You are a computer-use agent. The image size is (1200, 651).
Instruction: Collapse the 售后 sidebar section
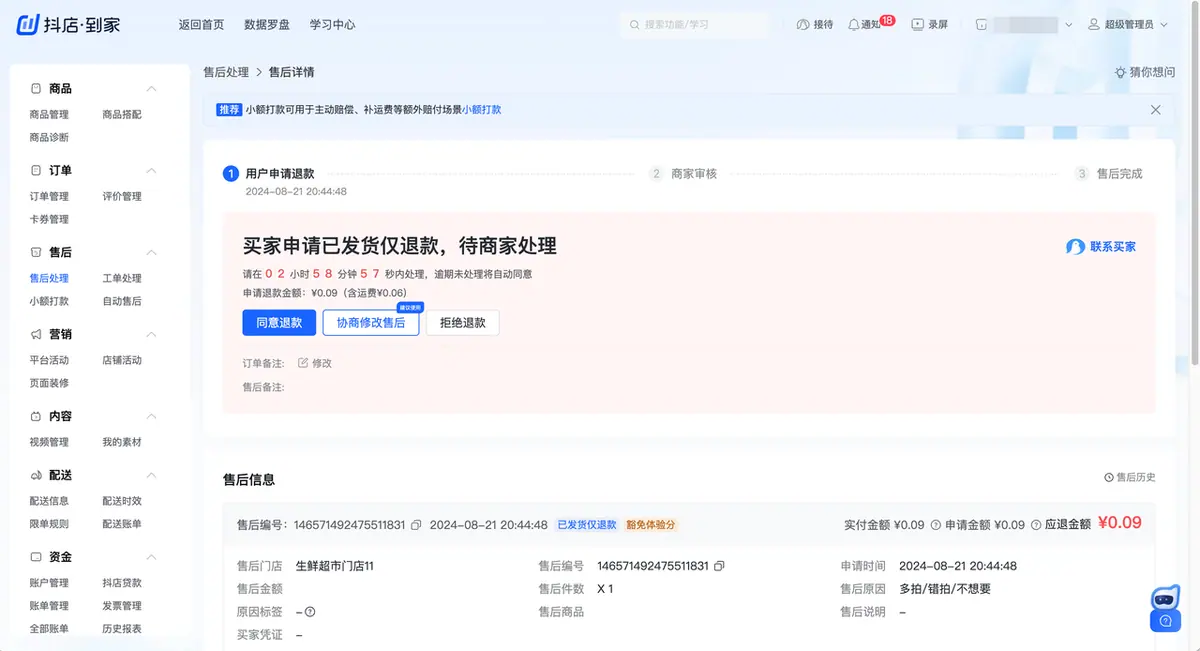[x=152, y=253]
